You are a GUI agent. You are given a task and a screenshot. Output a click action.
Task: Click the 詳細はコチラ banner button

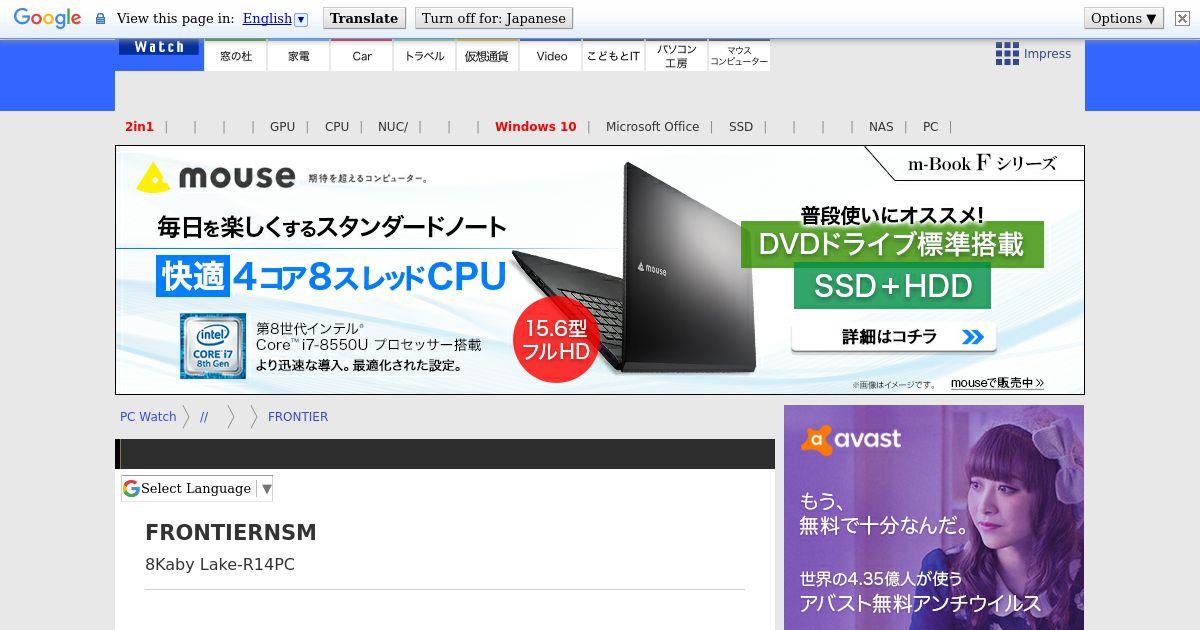[x=893, y=337]
